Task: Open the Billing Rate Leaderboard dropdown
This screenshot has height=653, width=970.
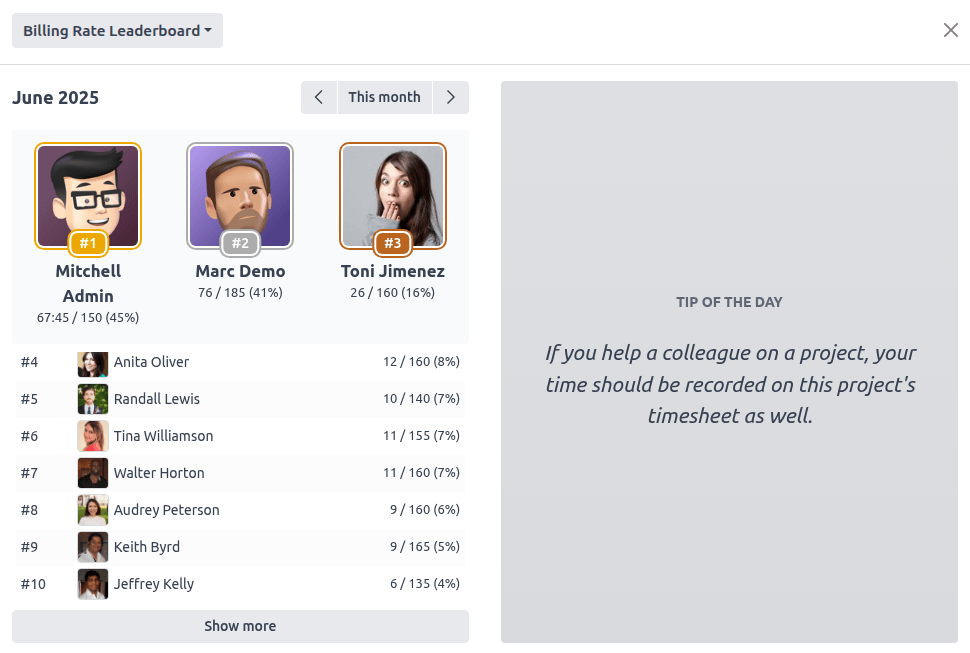Action: click(x=116, y=30)
